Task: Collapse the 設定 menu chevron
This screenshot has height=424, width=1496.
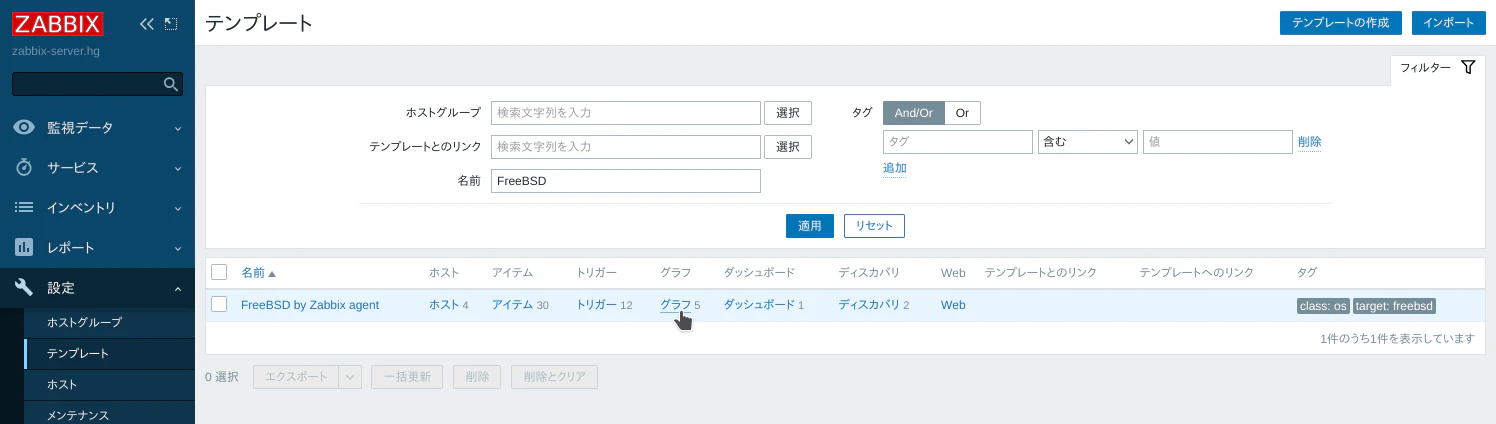Action: (177, 288)
